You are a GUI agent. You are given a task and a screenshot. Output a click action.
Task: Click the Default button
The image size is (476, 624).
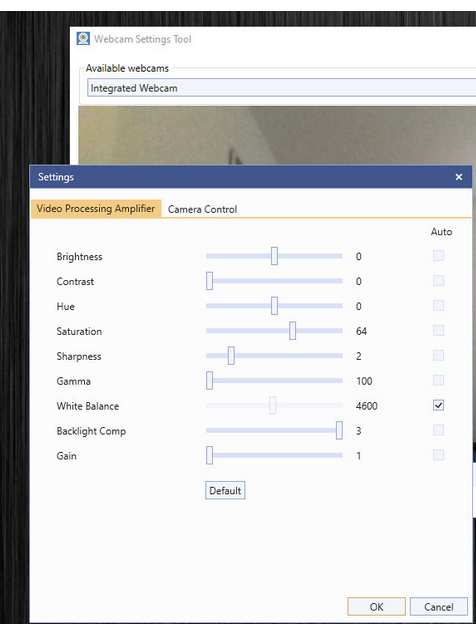[x=225, y=491]
